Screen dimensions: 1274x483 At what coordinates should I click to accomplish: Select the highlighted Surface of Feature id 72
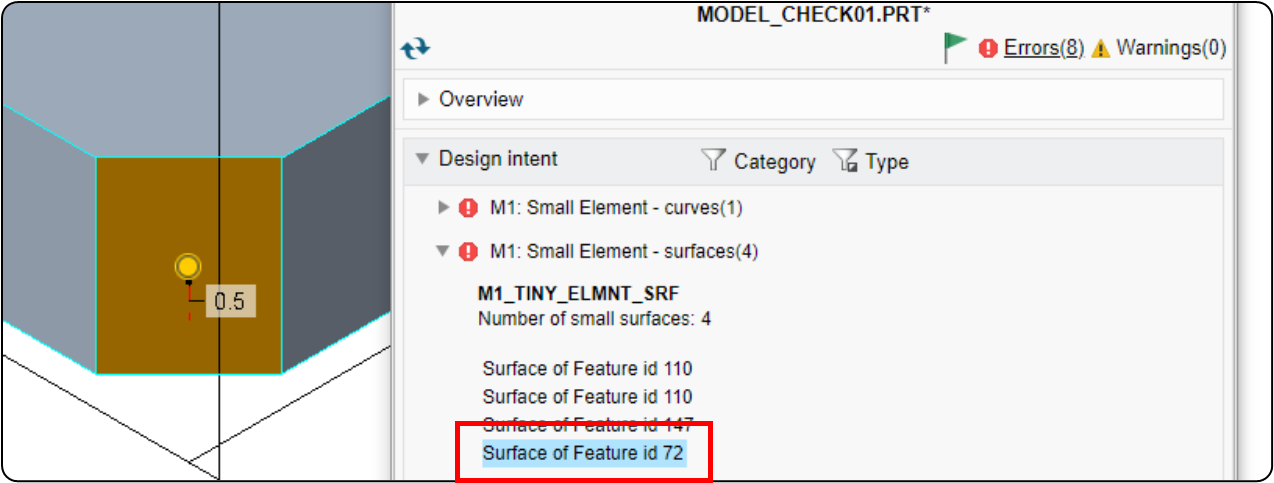click(583, 453)
